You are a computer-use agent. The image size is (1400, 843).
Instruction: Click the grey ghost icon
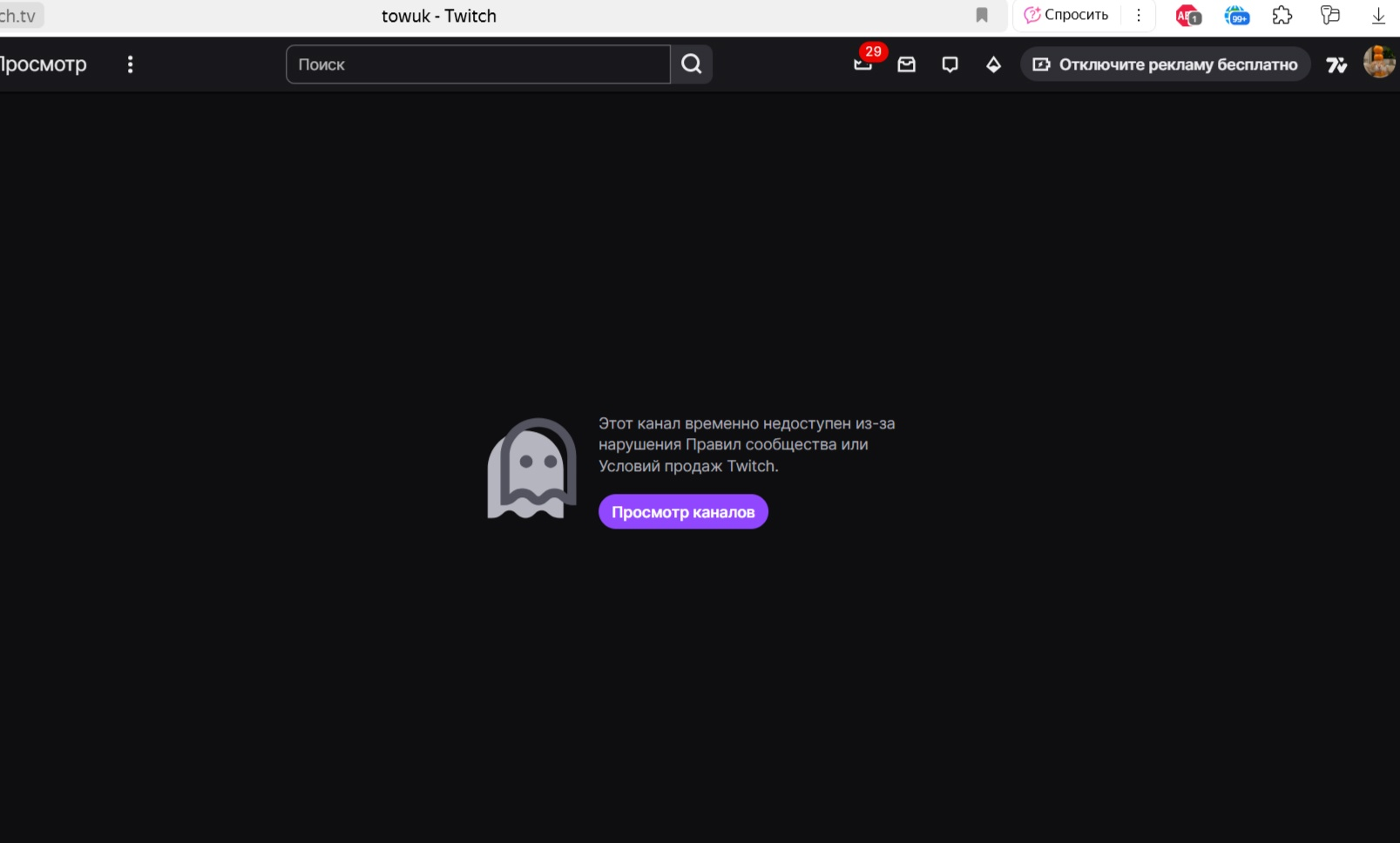[531, 469]
